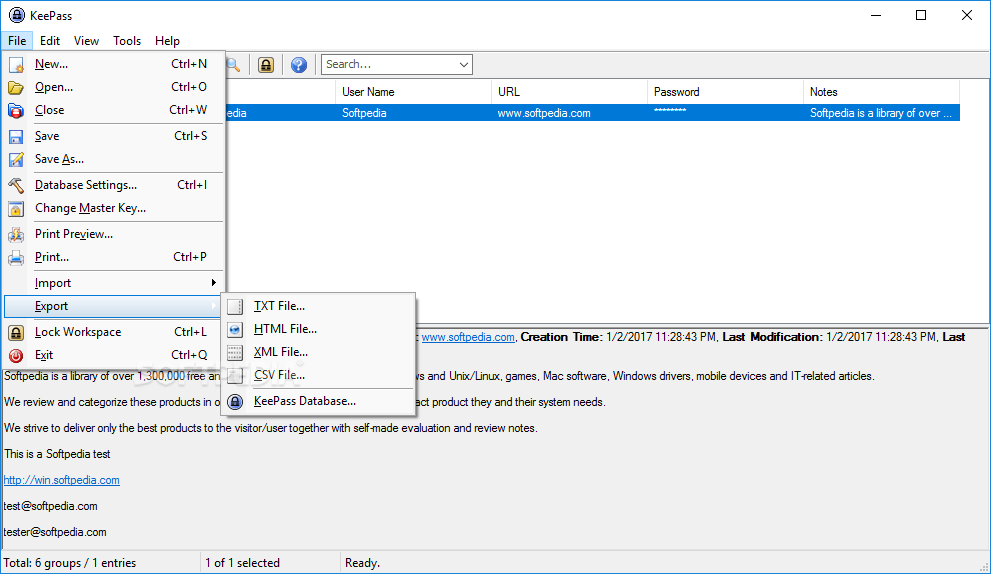Click the red Exit power icon
This screenshot has width=991, height=574.
(16, 355)
